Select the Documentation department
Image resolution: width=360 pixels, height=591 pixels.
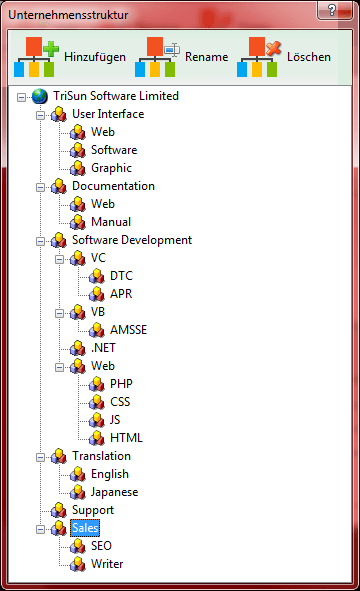[x=113, y=186]
